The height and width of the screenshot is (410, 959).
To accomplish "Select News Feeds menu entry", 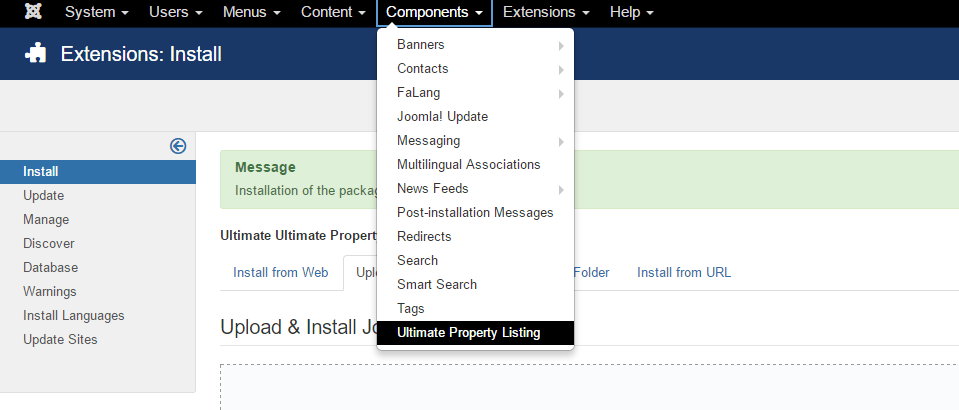I will (475, 188).
